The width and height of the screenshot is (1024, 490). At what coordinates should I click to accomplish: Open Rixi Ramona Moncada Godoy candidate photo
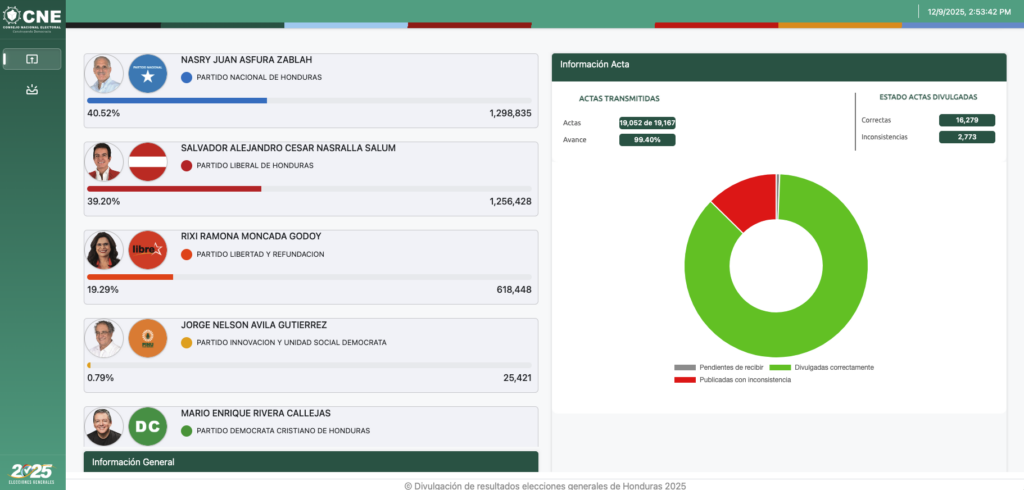pos(104,250)
